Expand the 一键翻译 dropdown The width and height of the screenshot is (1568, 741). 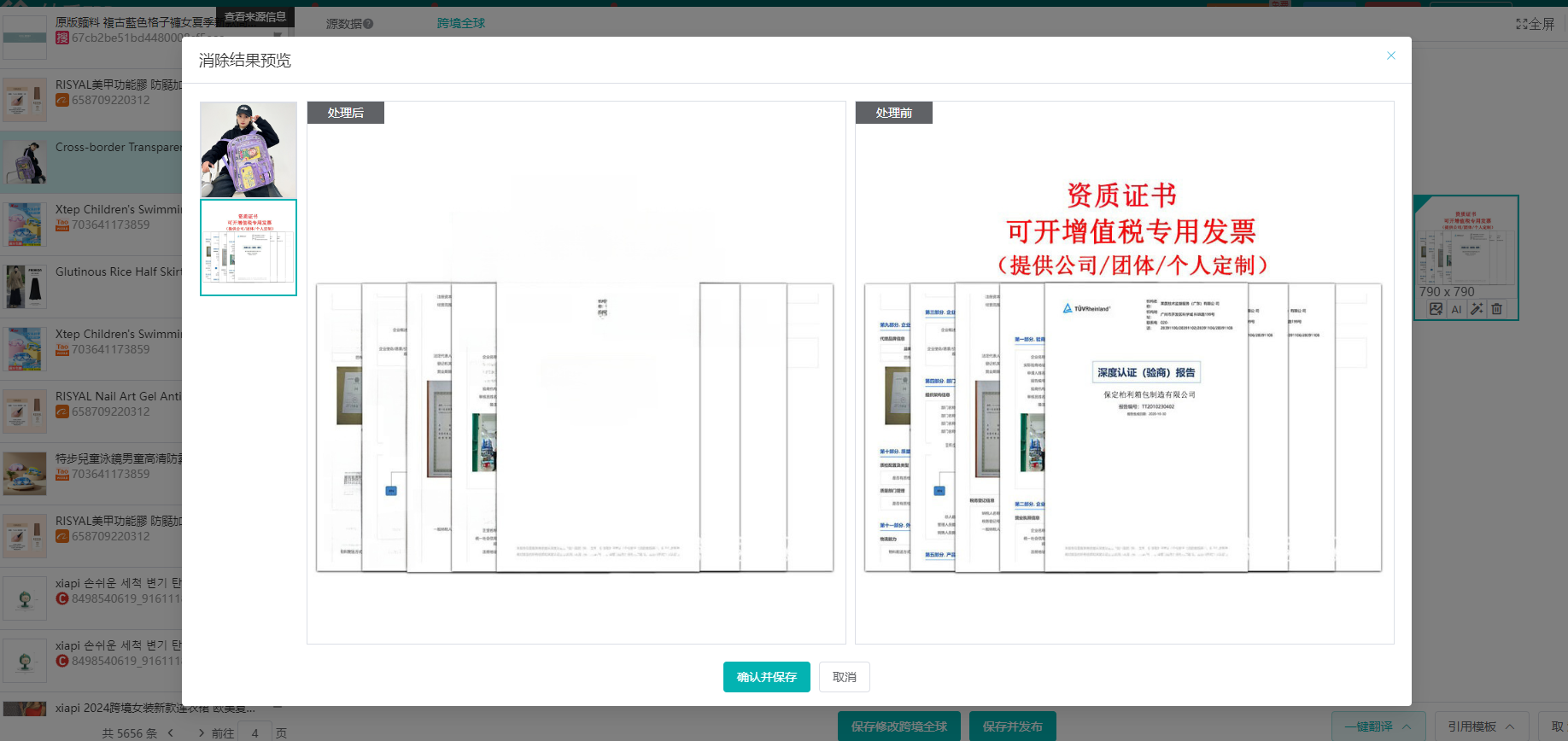(x=1407, y=726)
